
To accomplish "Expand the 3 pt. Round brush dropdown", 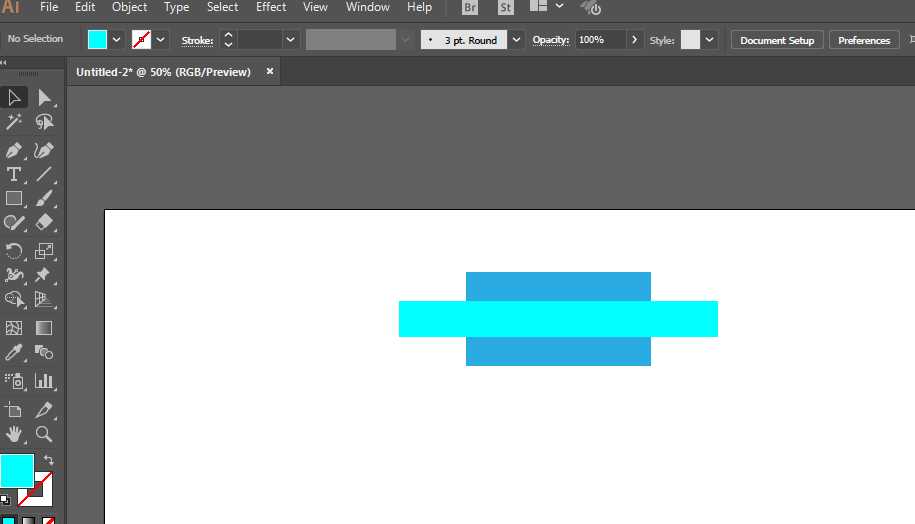I will coord(516,40).
